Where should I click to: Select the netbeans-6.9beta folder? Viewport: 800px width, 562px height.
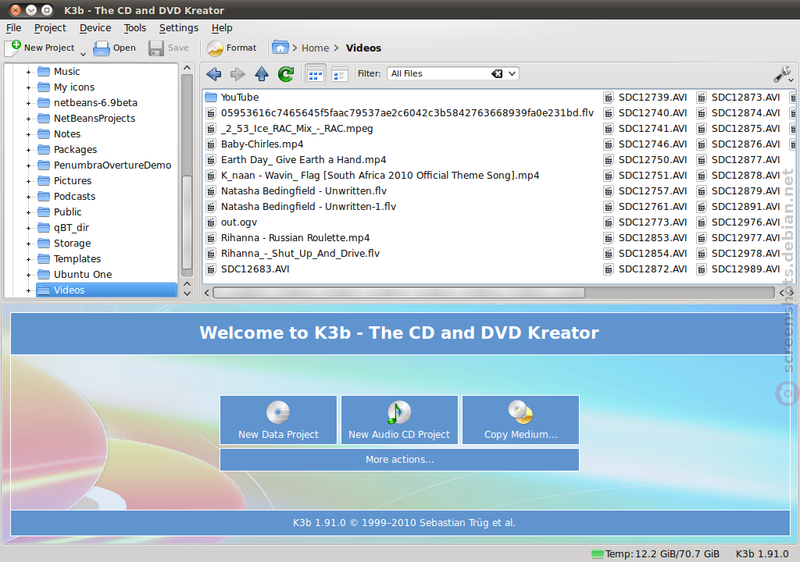(95, 103)
